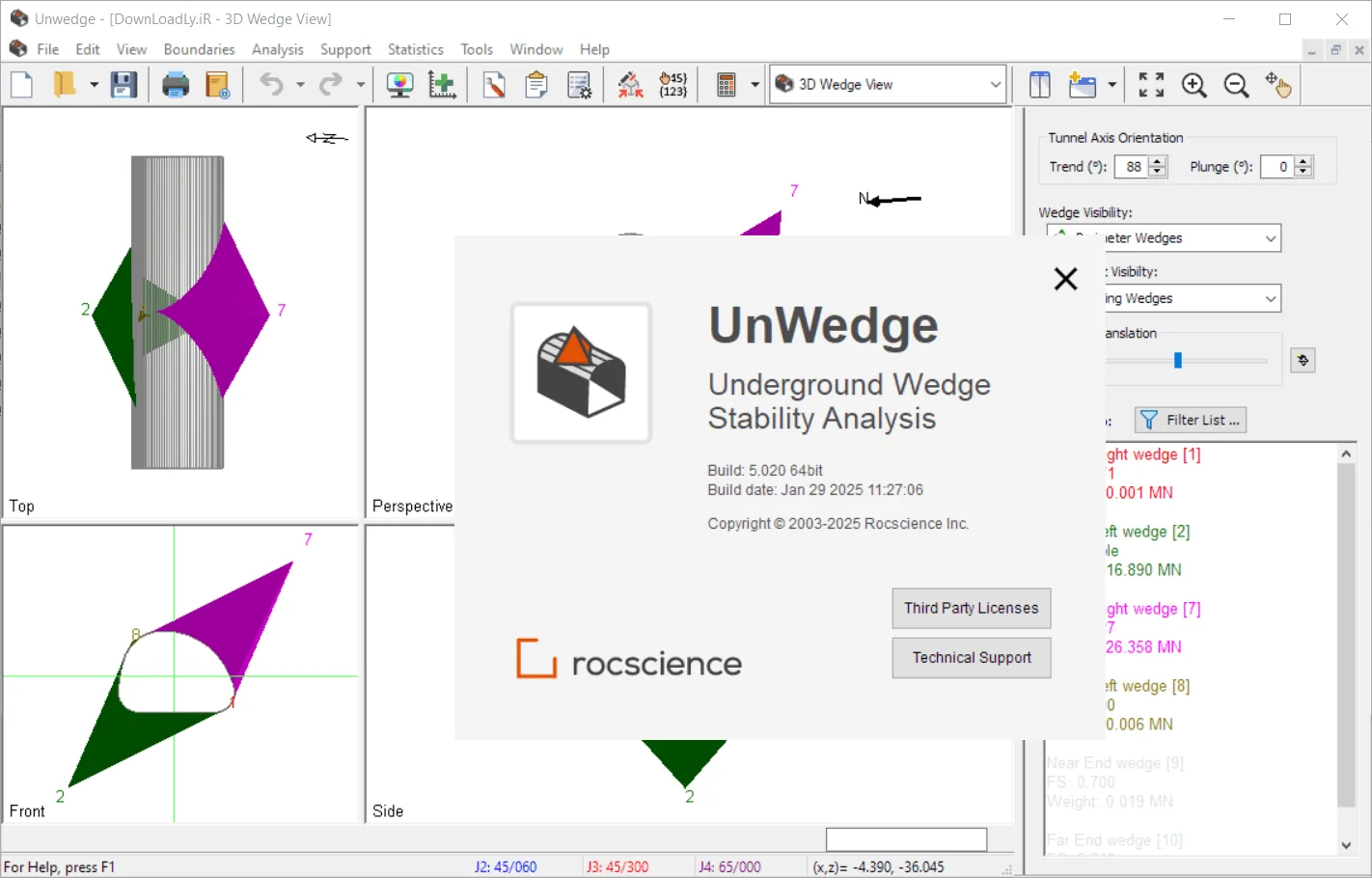Click the Trend value input field
Viewport: 1372px width, 878px height.
coord(1132,167)
